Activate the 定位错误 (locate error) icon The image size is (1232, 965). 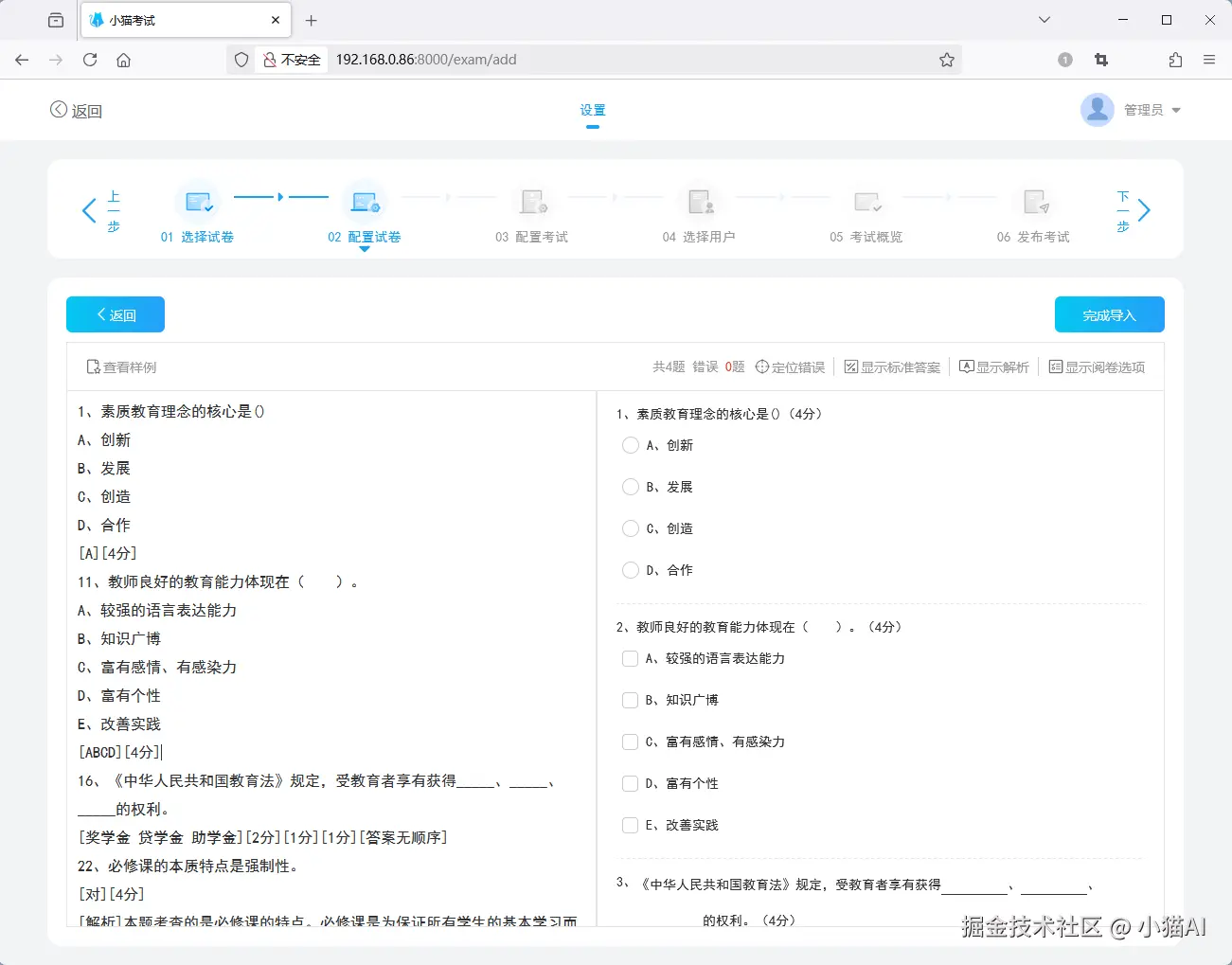click(x=764, y=366)
